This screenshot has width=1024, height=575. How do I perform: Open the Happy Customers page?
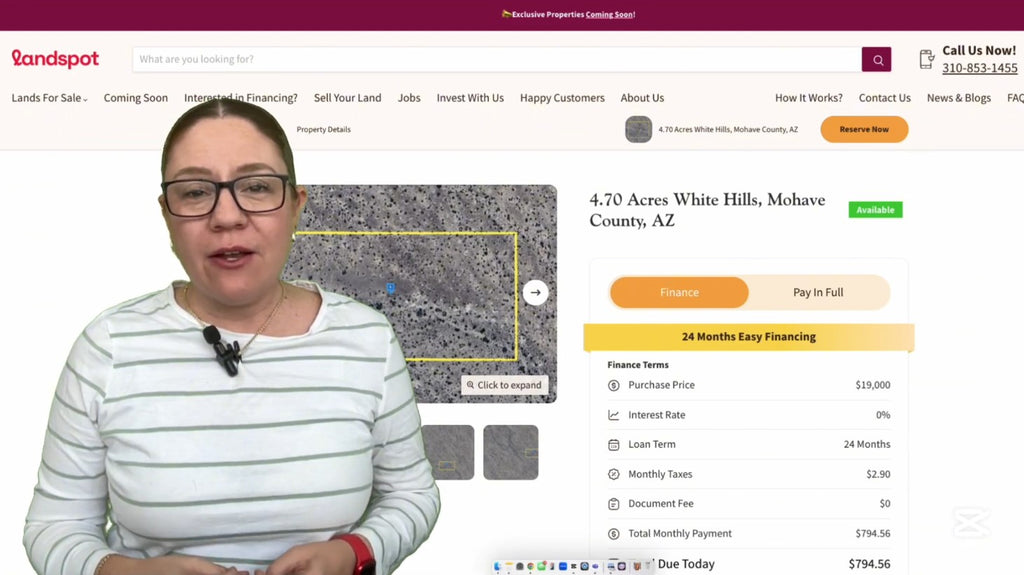click(x=562, y=98)
